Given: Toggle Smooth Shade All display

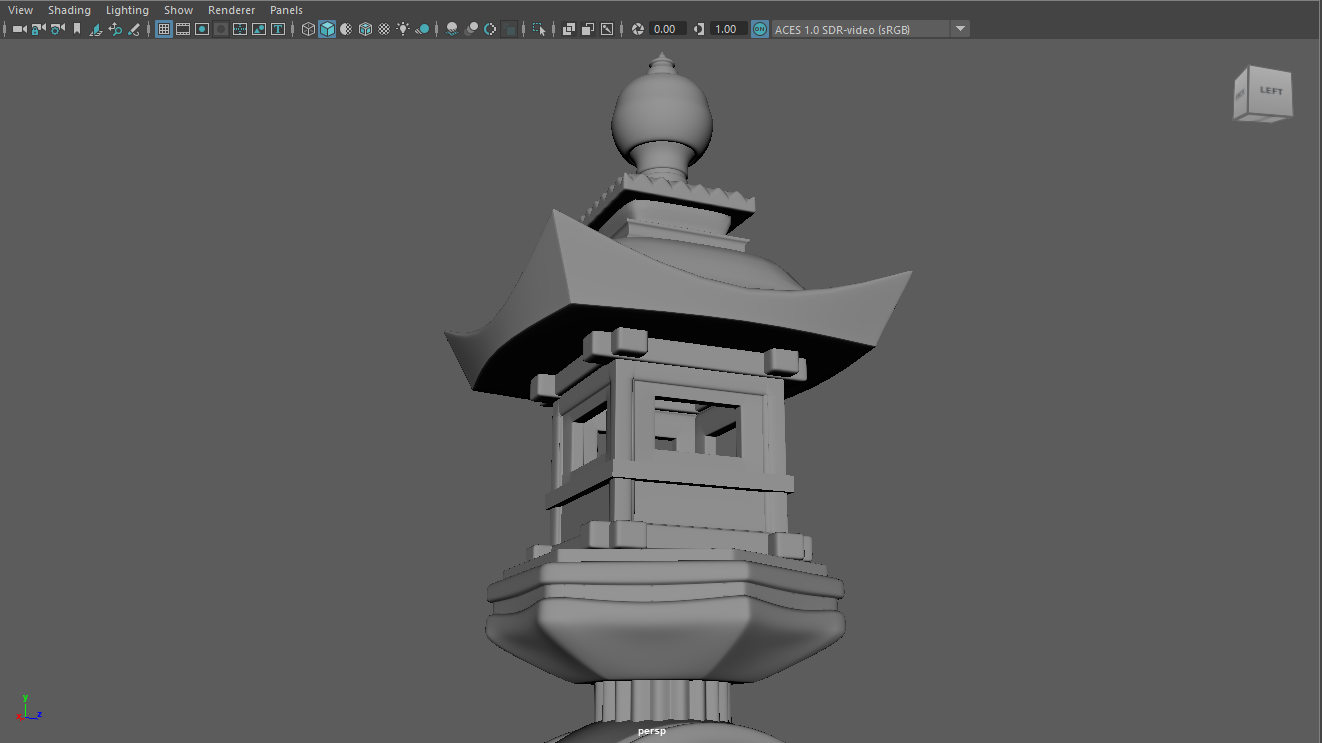Looking at the screenshot, I should [x=327, y=29].
